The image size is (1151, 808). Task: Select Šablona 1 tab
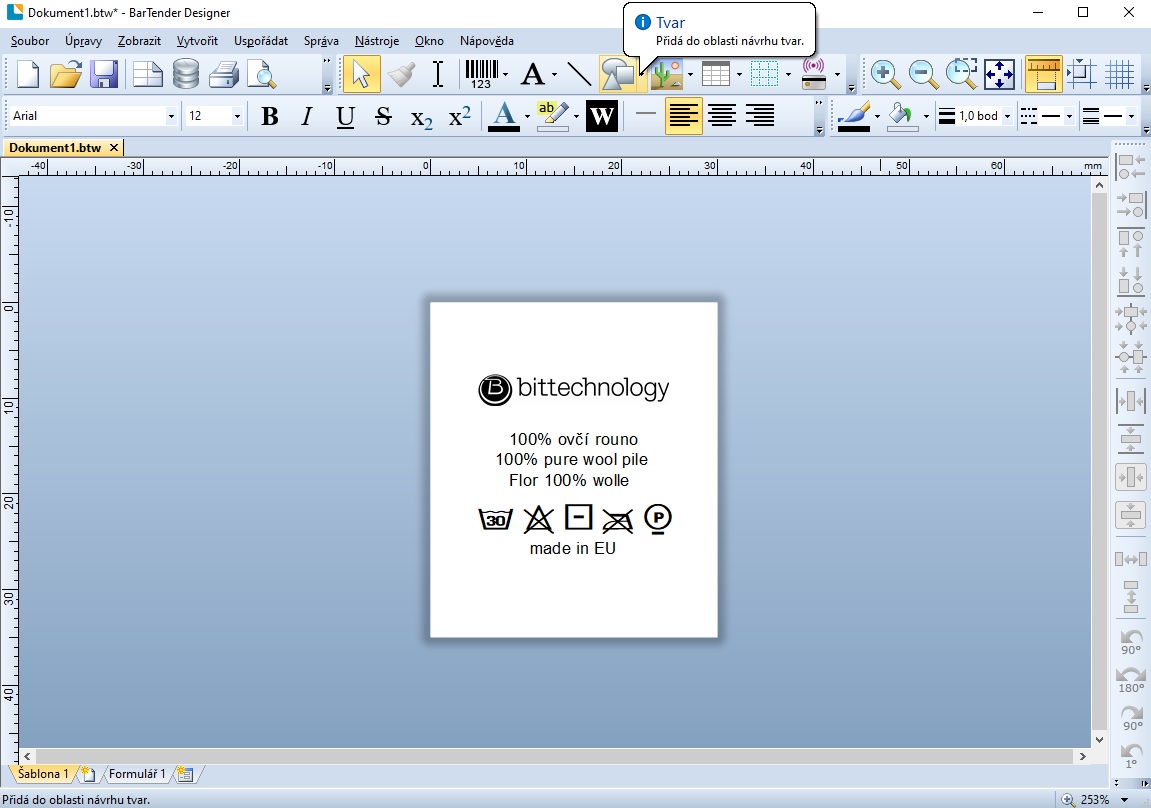(42, 774)
